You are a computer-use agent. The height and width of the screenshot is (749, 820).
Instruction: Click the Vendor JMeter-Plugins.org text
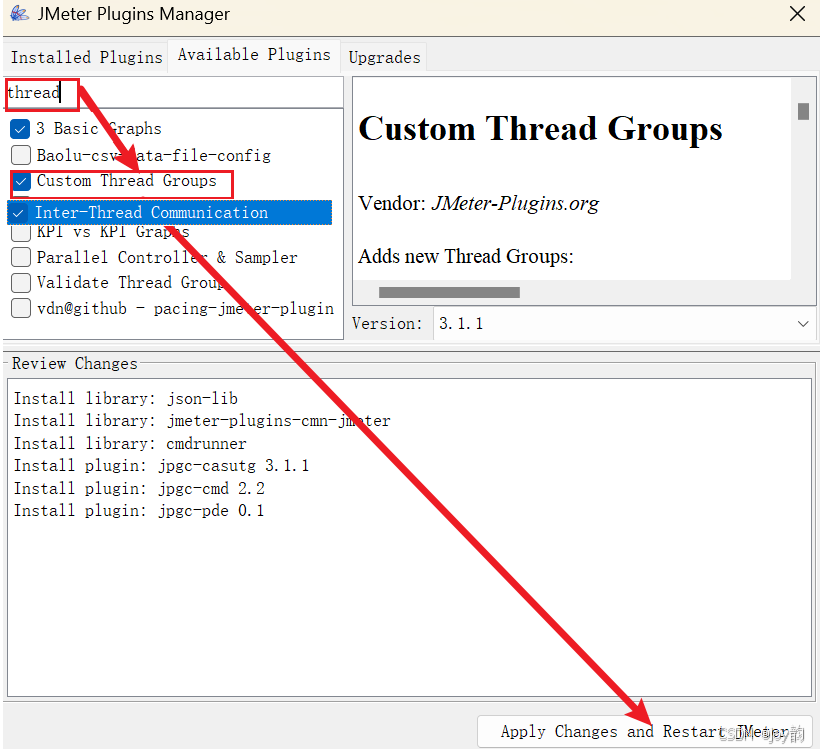click(479, 203)
